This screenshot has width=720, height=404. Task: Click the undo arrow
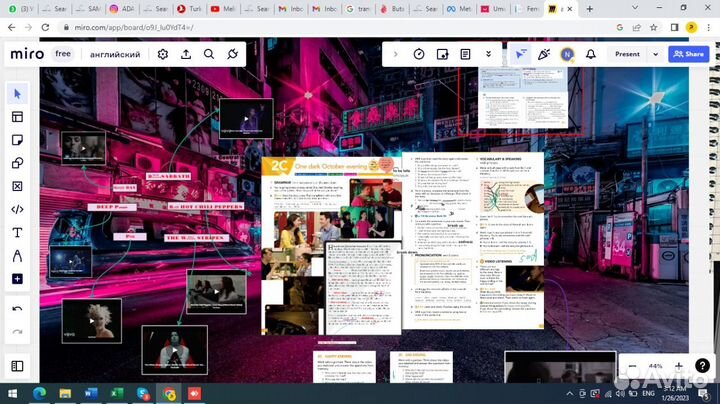point(17,308)
